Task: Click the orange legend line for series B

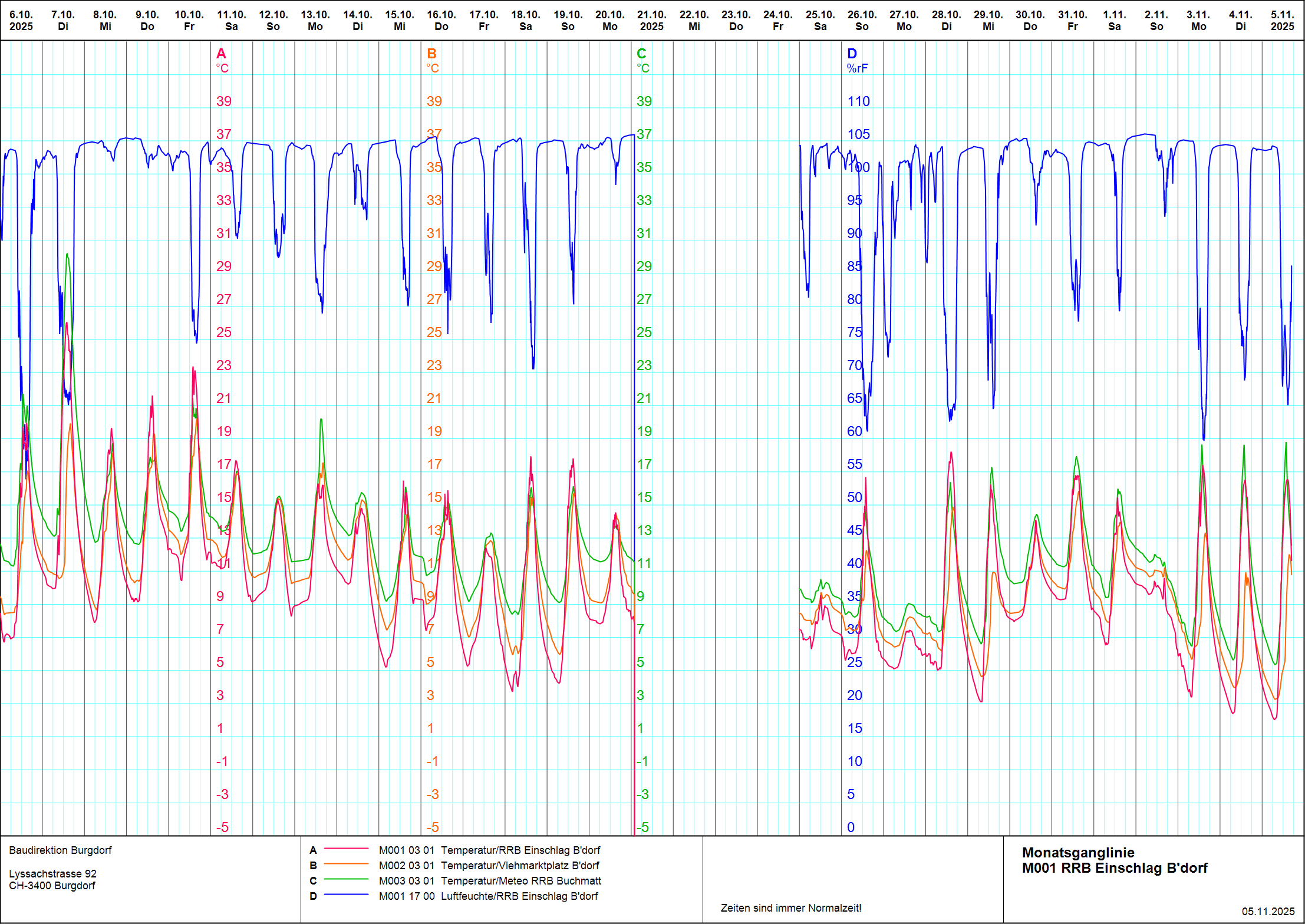Action: click(x=346, y=864)
